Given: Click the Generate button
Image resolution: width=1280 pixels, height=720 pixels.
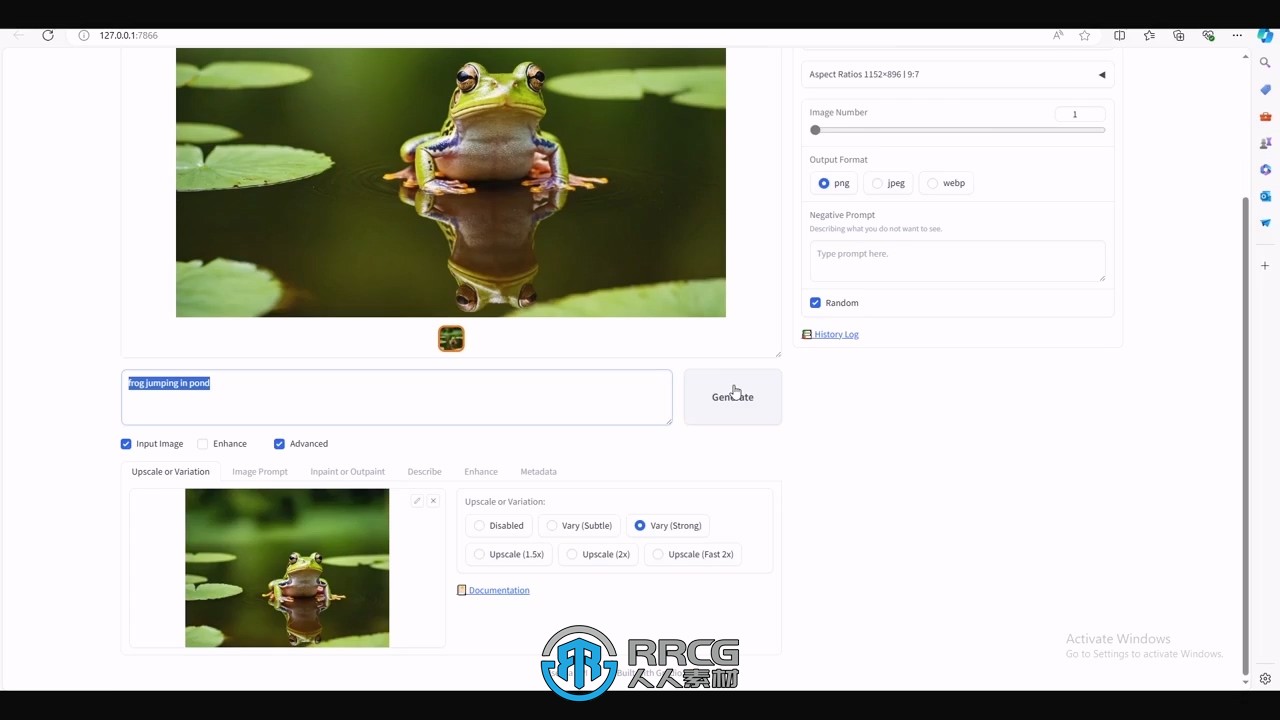Looking at the screenshot, I should pyautogui.click(x=733, y=397).
